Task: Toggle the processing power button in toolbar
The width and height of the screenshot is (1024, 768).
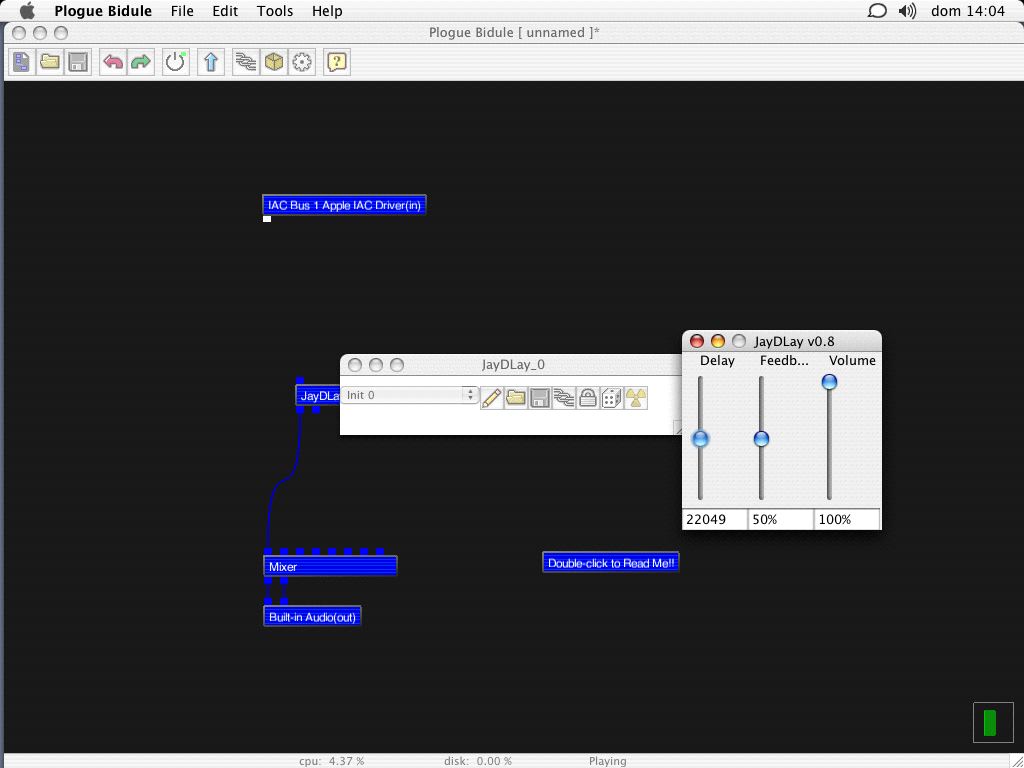Action: (x=176, y=63)
